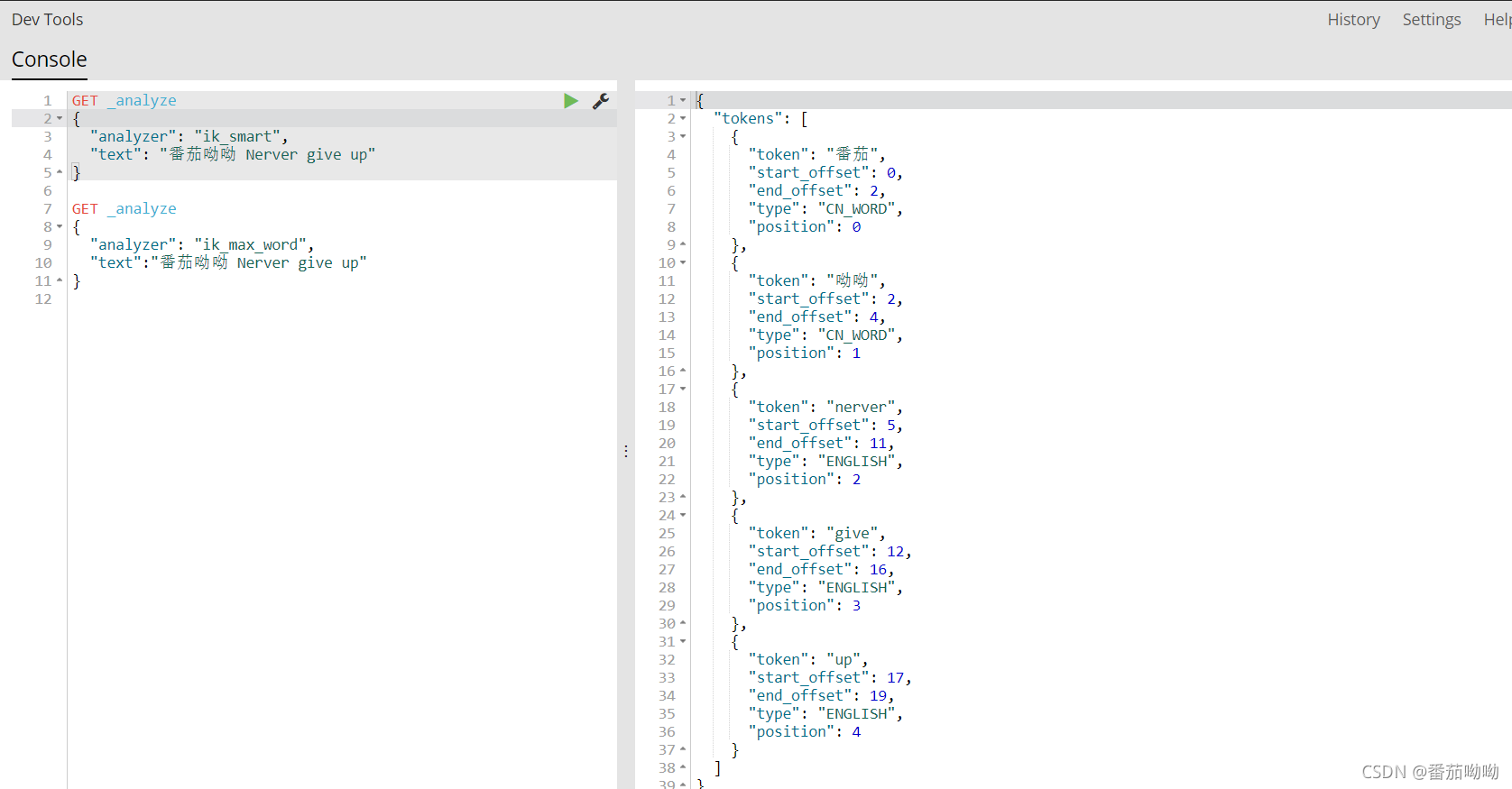Click the "start_offset": 17 response line
Image resolution: width=1512 pixels, height=789 pixels.
(830, 677)
